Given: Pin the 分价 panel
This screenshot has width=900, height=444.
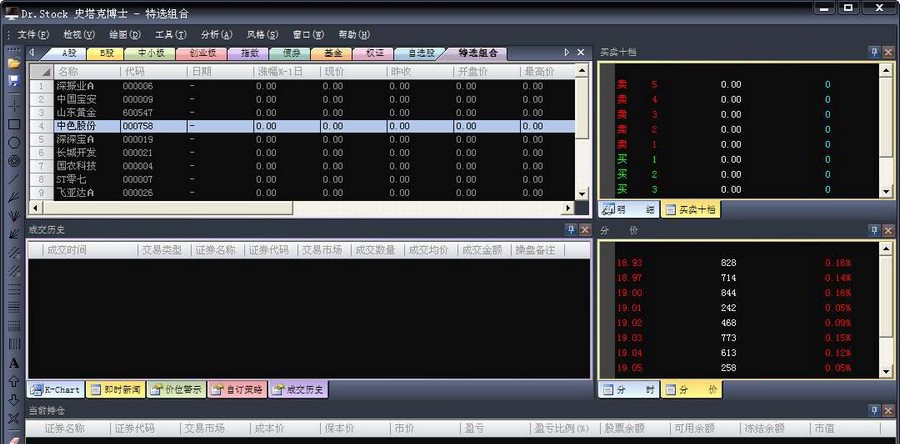Looking at the screenshot, I should [x=874, y=231].
